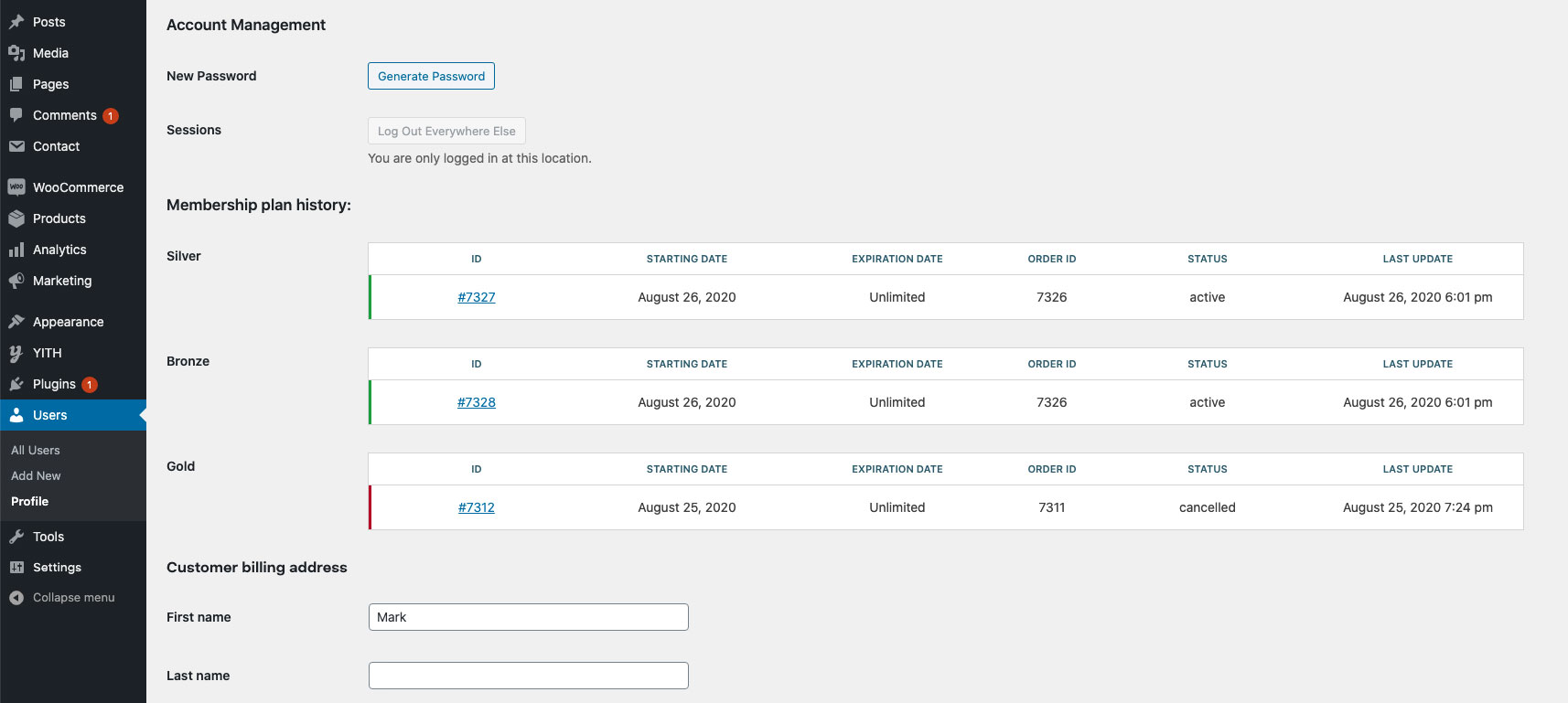The image size is (1568, 703).
Task: Click 'Unlimited' expiration in Bronze row
Action: (897, 402)
